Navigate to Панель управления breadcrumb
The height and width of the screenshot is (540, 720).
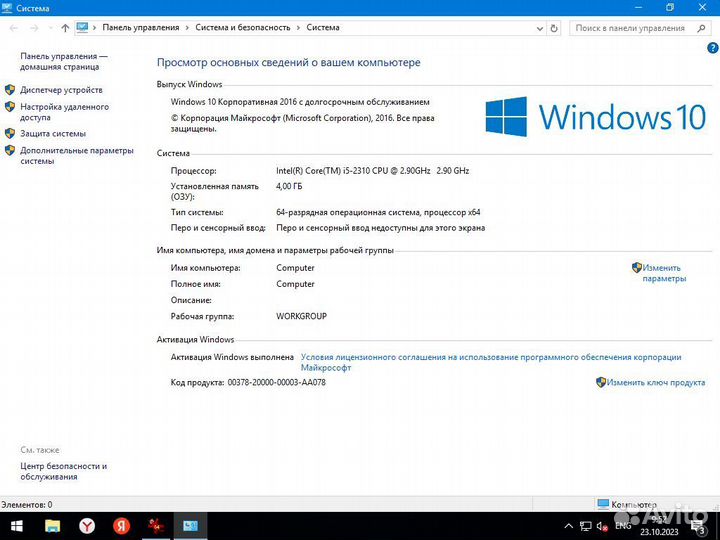point(141,28)
